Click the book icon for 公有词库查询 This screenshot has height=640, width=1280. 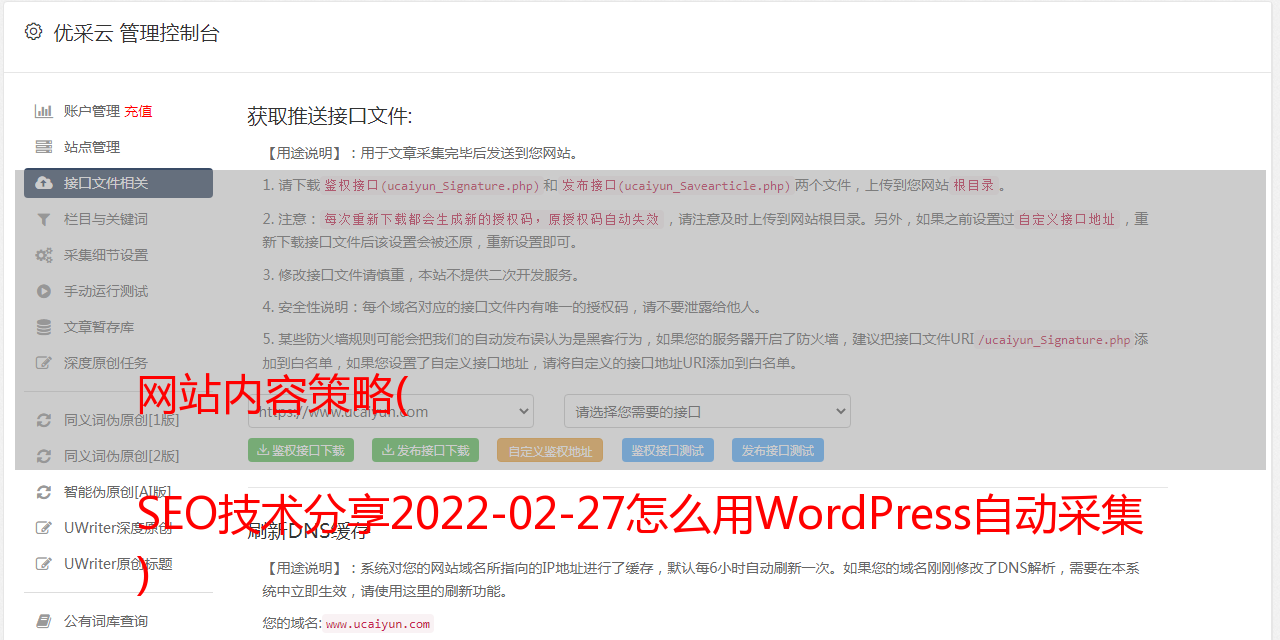coord(44,621)
